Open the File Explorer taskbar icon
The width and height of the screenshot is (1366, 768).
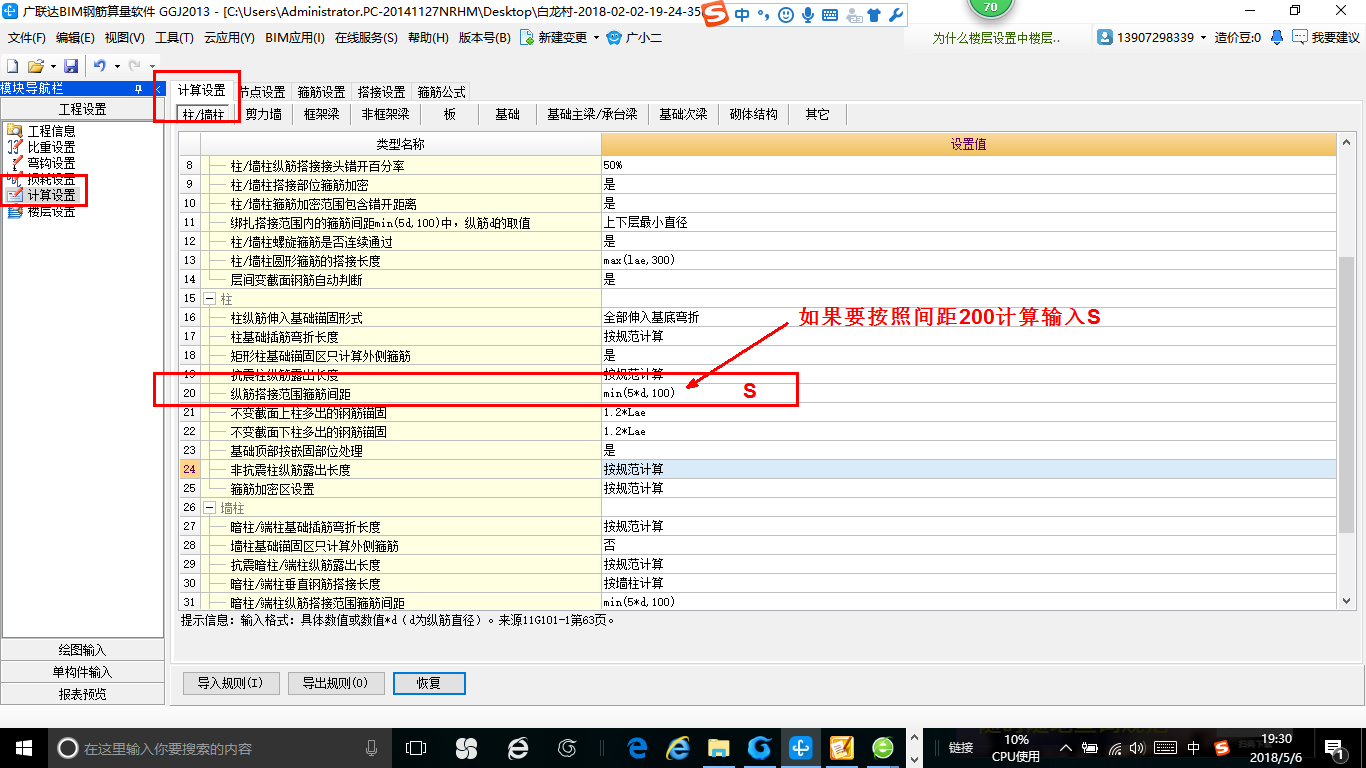(718, 747)
